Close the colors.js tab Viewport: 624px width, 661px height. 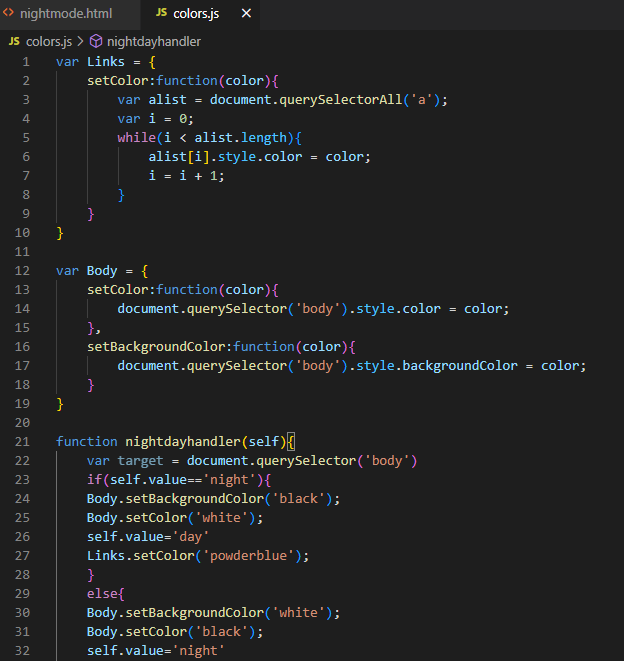click(x=246, y=13)
